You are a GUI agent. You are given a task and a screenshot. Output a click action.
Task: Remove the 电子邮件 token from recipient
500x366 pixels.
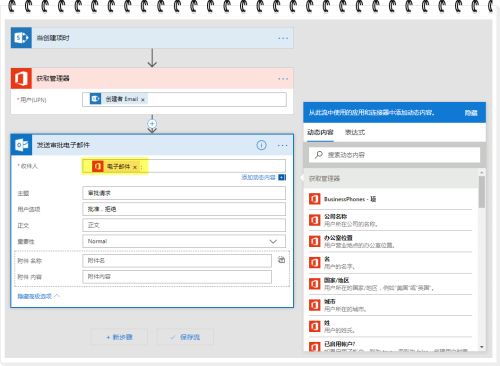point(135,167)
